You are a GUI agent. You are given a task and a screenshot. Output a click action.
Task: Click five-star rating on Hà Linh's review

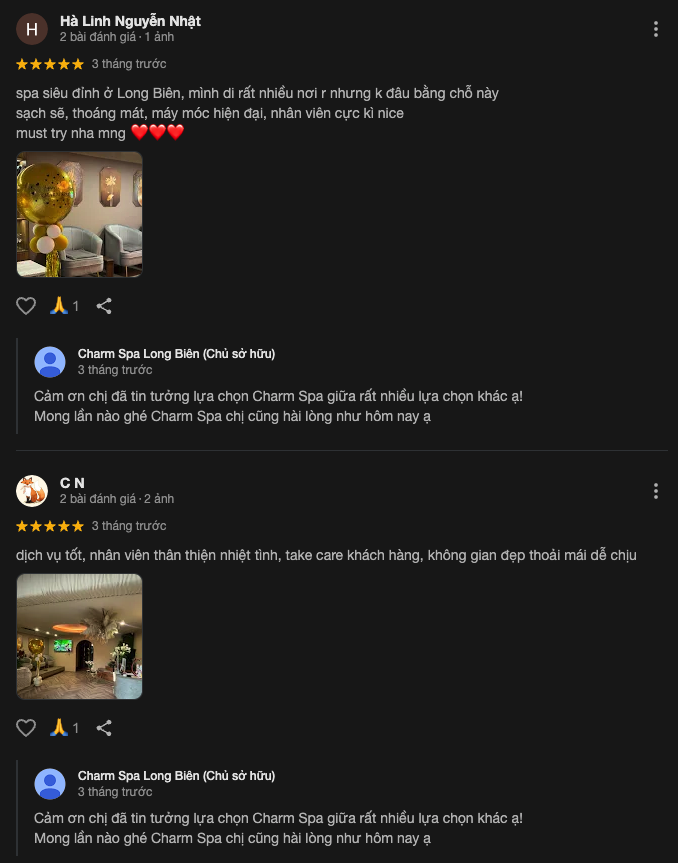click(50, 64)
